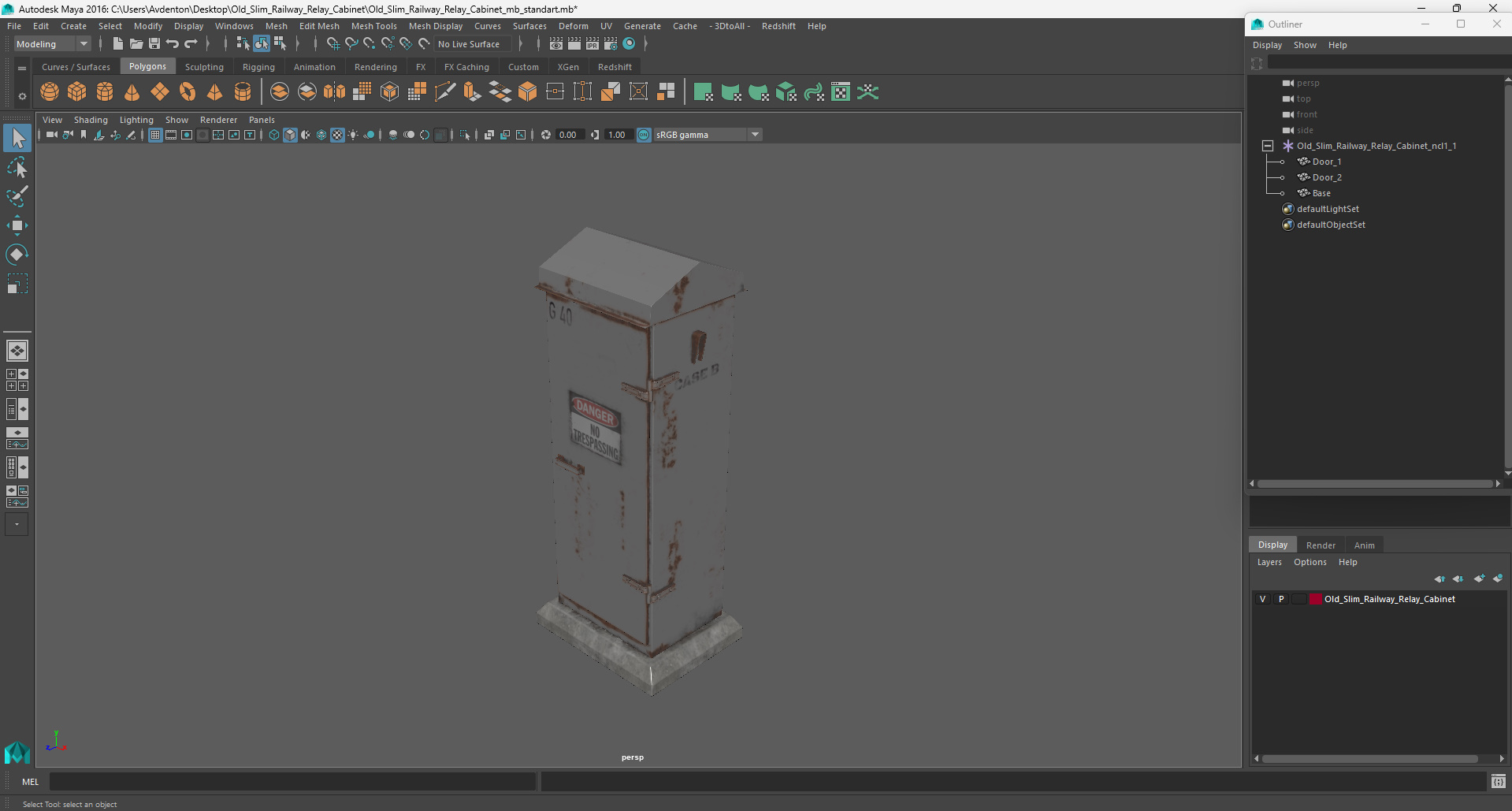
Task: Create a polygon plane from the shelf
Action: (160, 92)
